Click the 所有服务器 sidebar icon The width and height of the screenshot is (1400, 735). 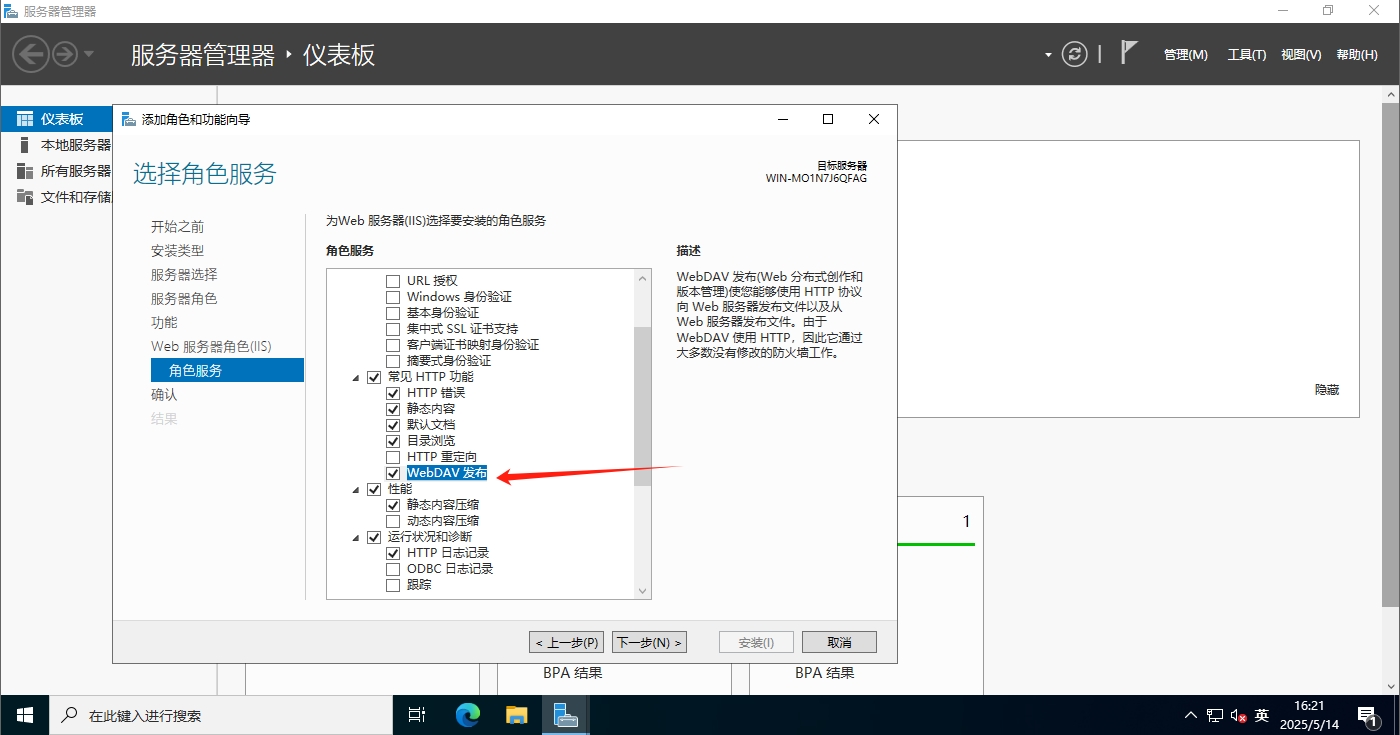click(24, 171)
